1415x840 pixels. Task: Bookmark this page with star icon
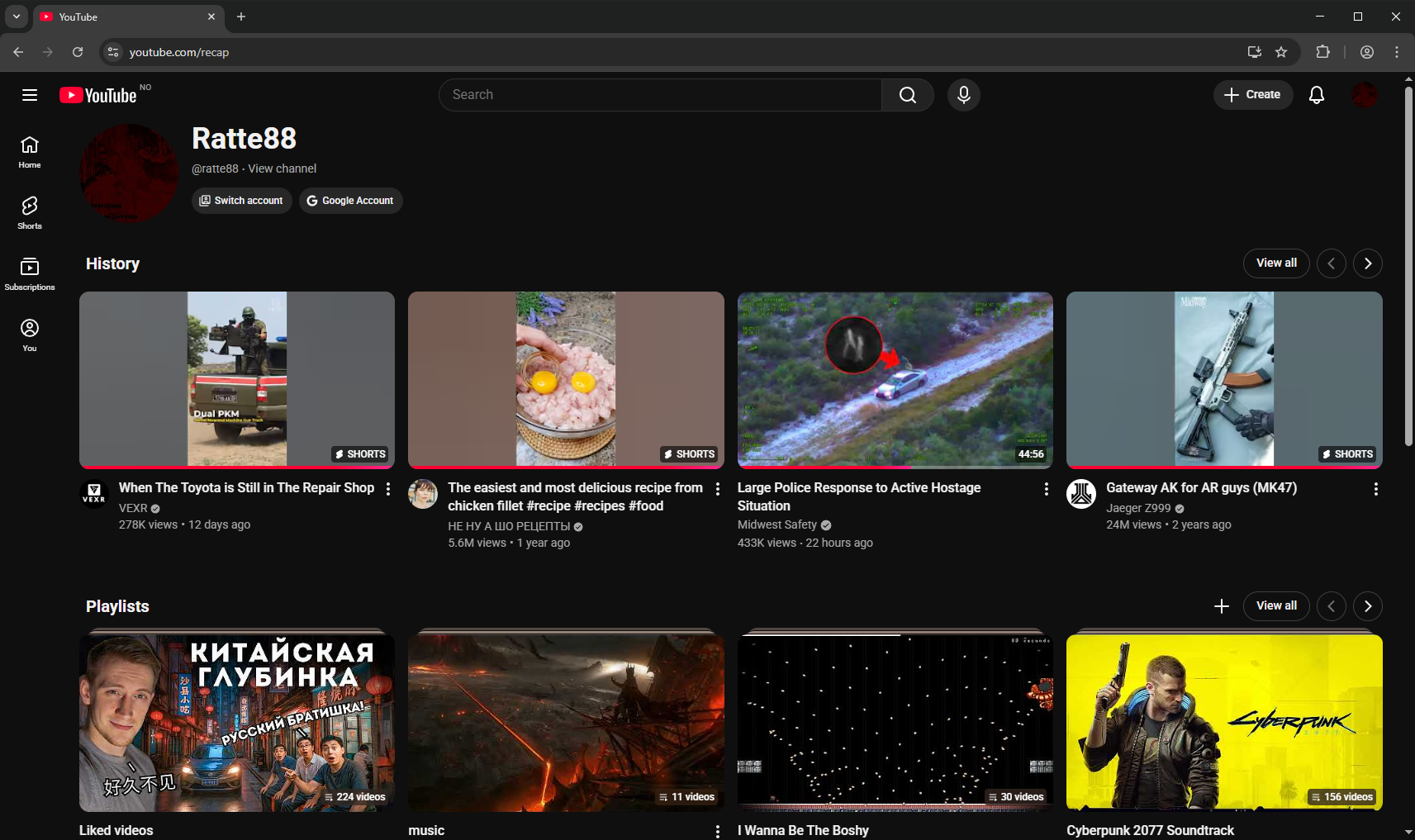(x=1281, y=52)
